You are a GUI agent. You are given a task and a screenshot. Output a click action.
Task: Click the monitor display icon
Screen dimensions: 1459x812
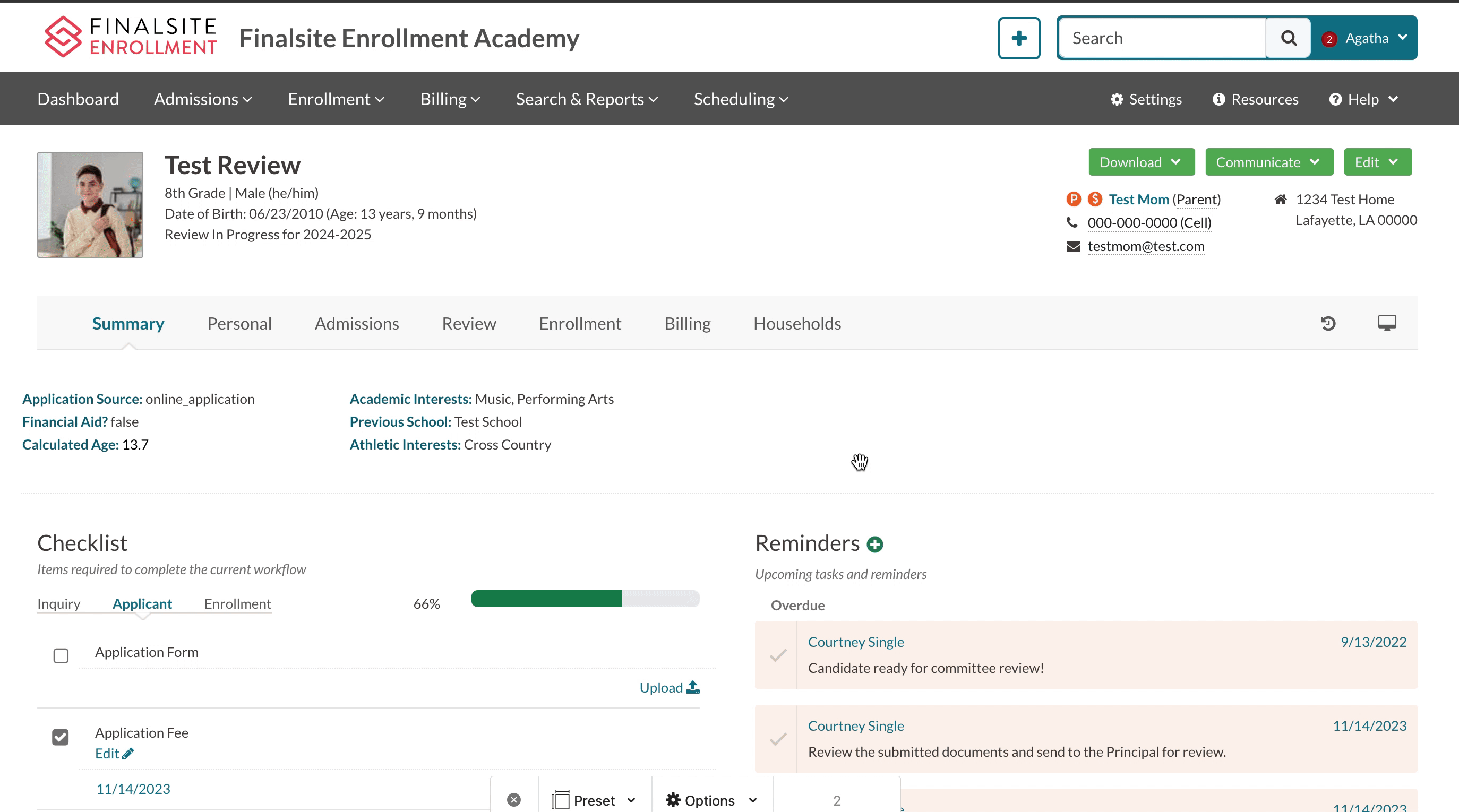[x=1386, y=323]
